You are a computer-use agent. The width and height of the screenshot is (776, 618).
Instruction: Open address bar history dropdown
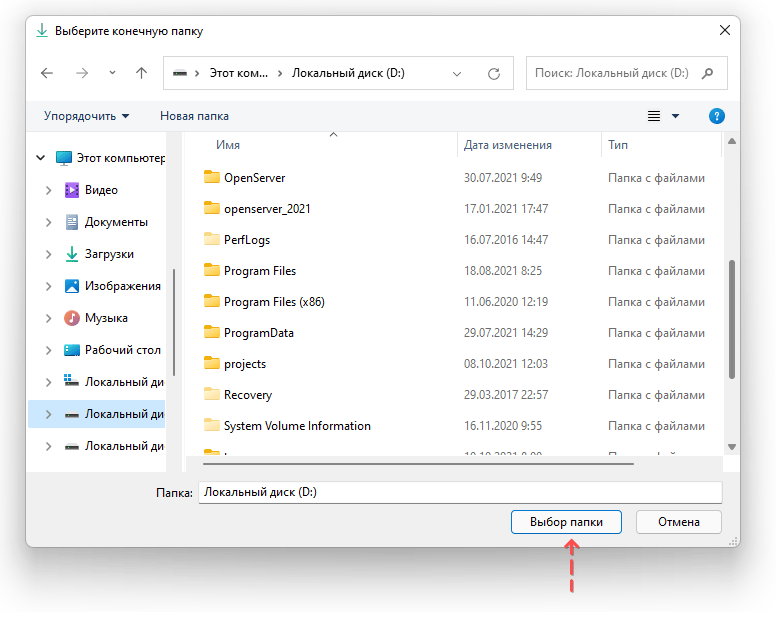coord(457,74)
